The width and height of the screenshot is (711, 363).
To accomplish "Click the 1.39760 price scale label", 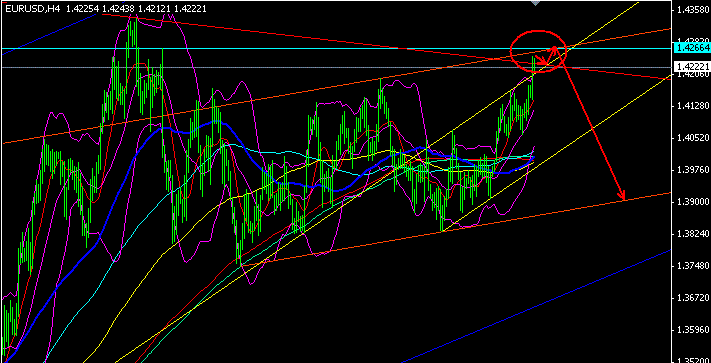I will 692,169.
